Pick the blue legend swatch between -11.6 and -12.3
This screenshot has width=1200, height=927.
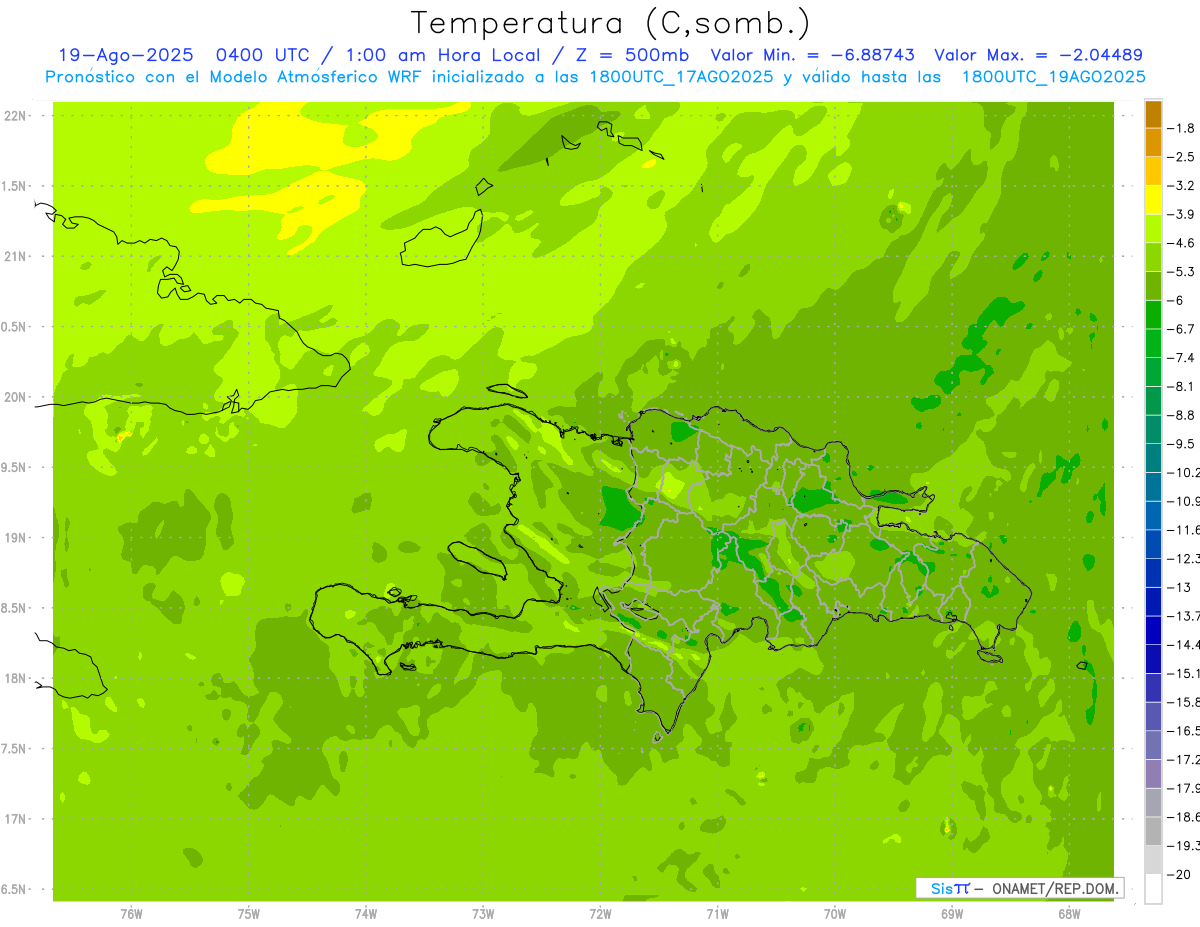(1153, 544)
